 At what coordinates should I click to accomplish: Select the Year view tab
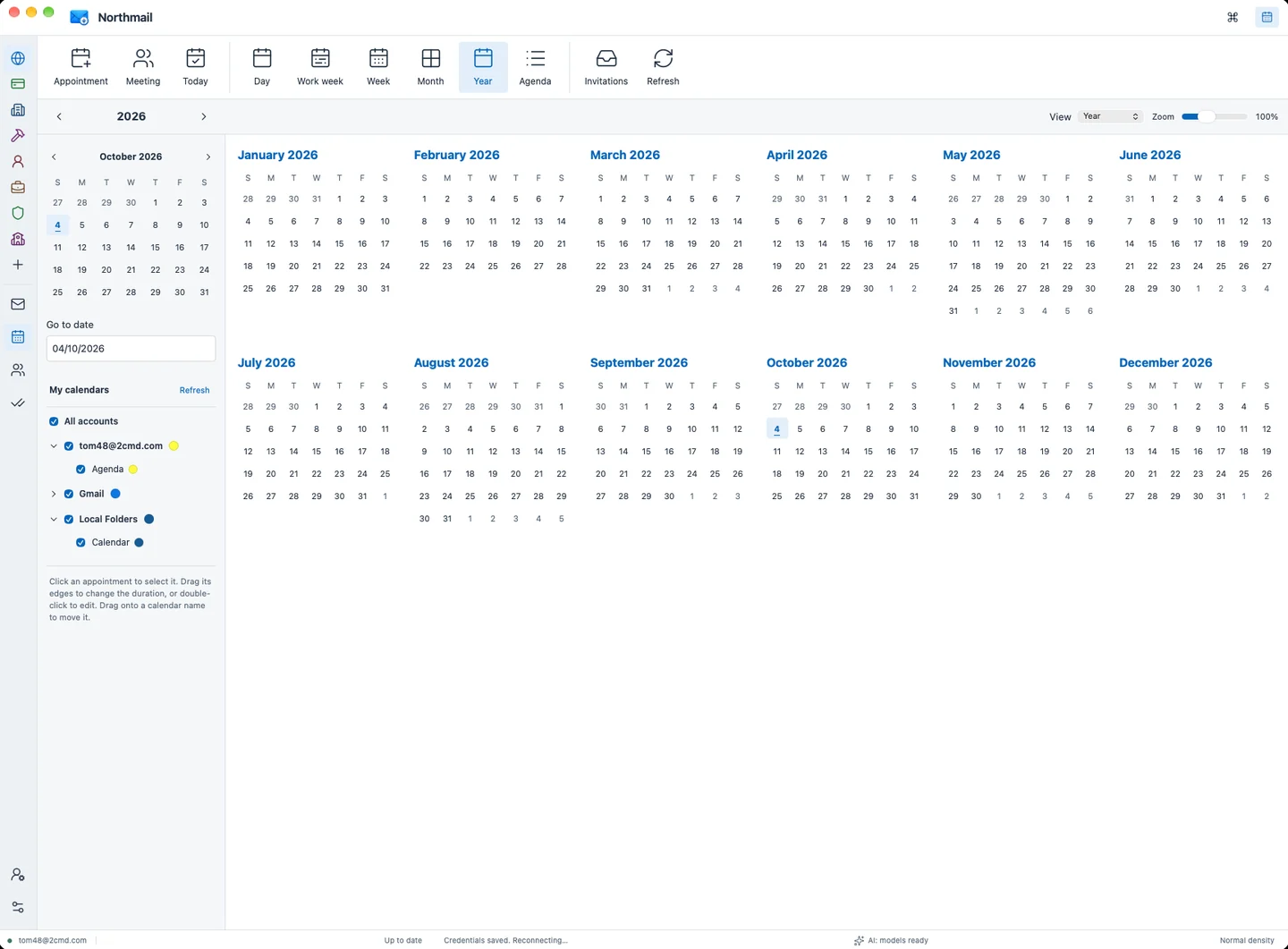point(483,67)
